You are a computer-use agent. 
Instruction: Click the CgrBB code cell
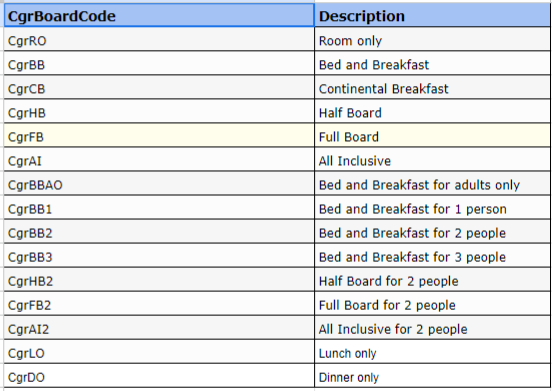(159, 64)
